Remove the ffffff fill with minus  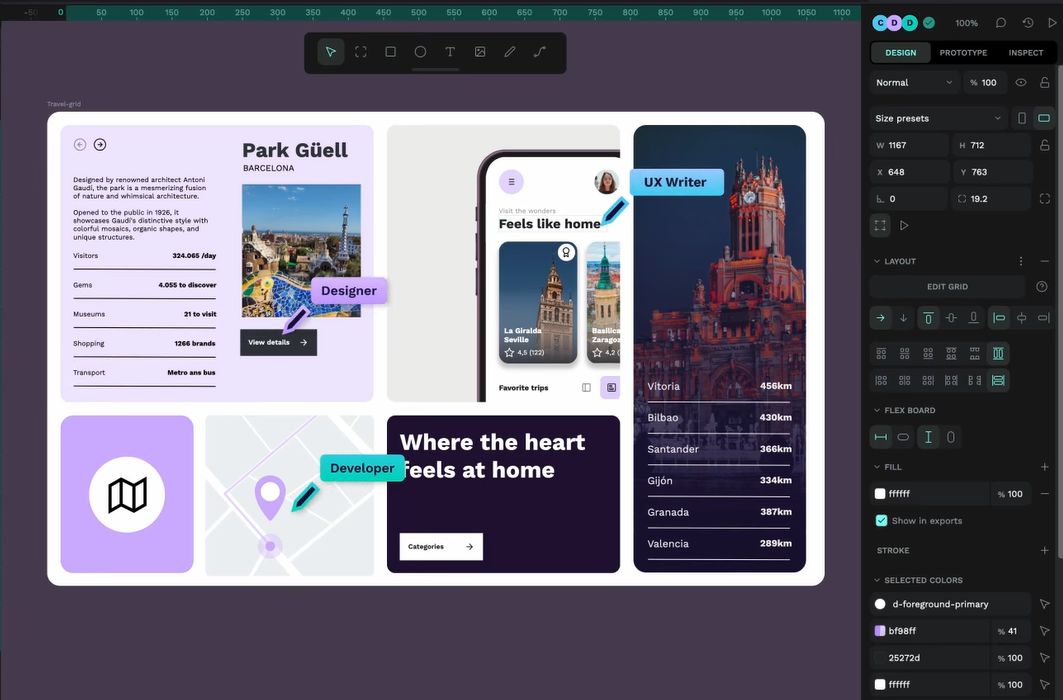click(1044, 494)
